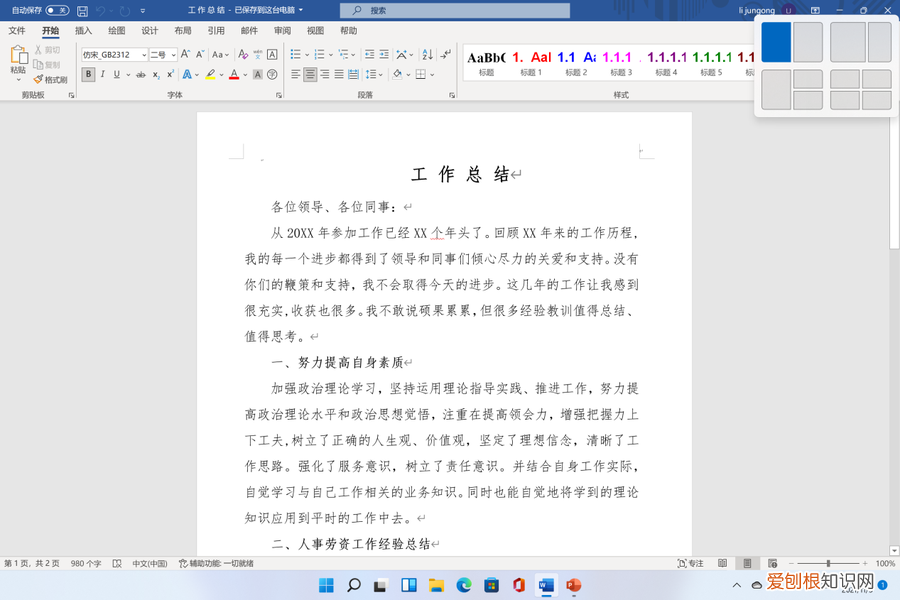The width and height of the screenshot is (900, 600).
Task: Clear all formatting with the eraser icon
Action: 242,55
